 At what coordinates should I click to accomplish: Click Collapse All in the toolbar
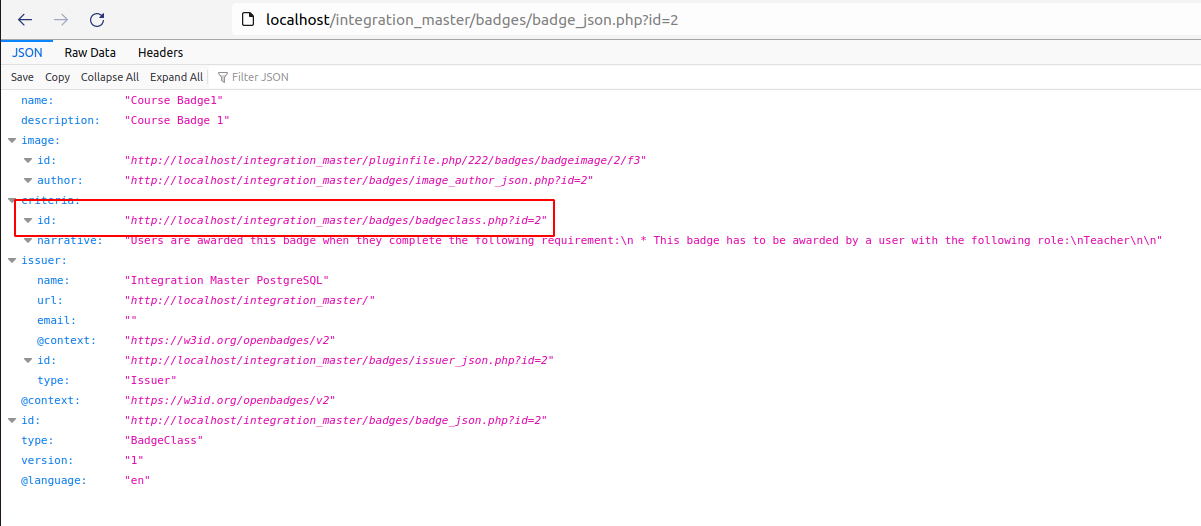110,77
